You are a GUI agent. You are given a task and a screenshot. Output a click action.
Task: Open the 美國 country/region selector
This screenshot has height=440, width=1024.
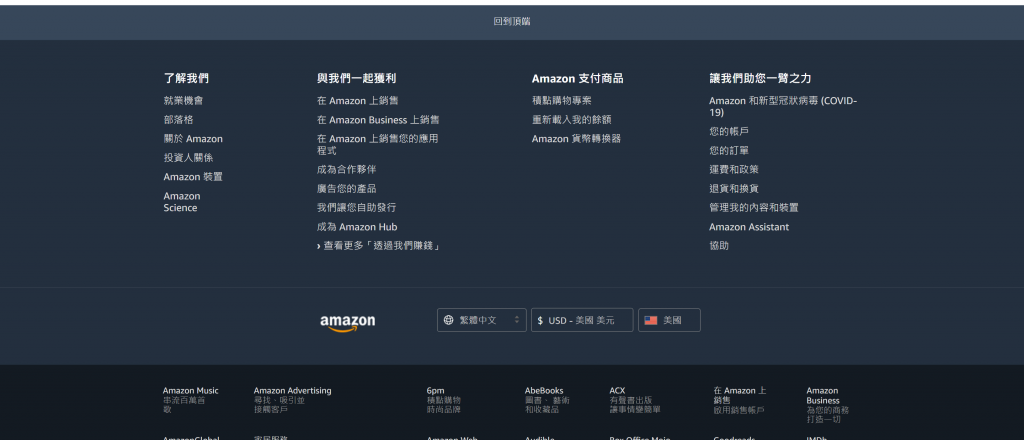pos(669,320)
